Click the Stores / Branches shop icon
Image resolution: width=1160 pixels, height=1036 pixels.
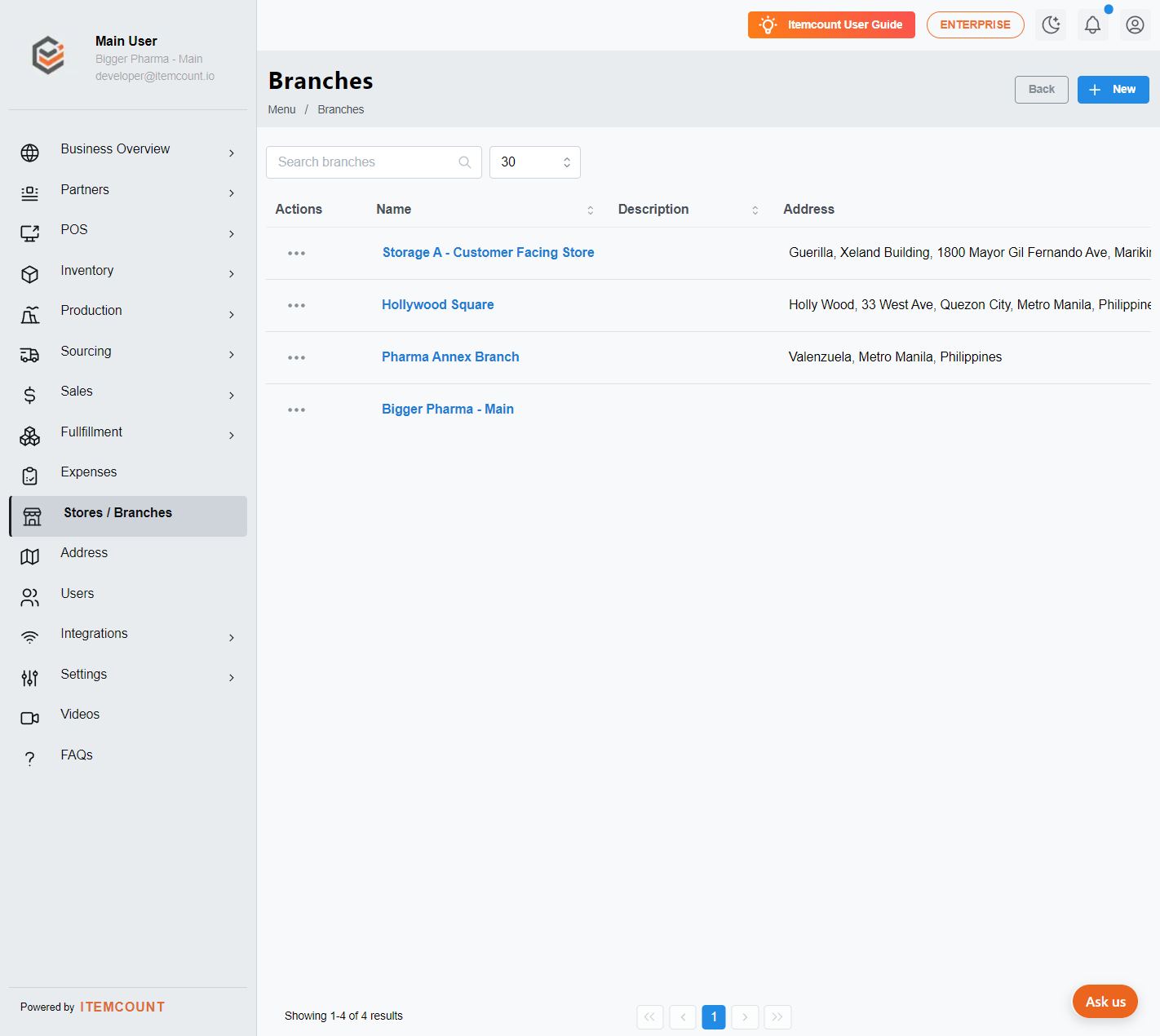(33, 516)
